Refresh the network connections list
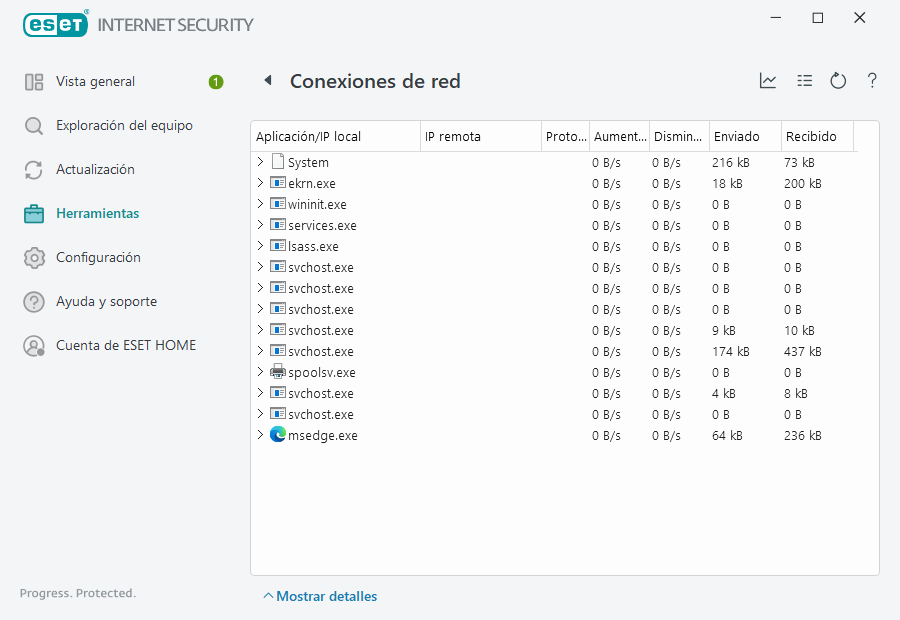 (838, 81)
